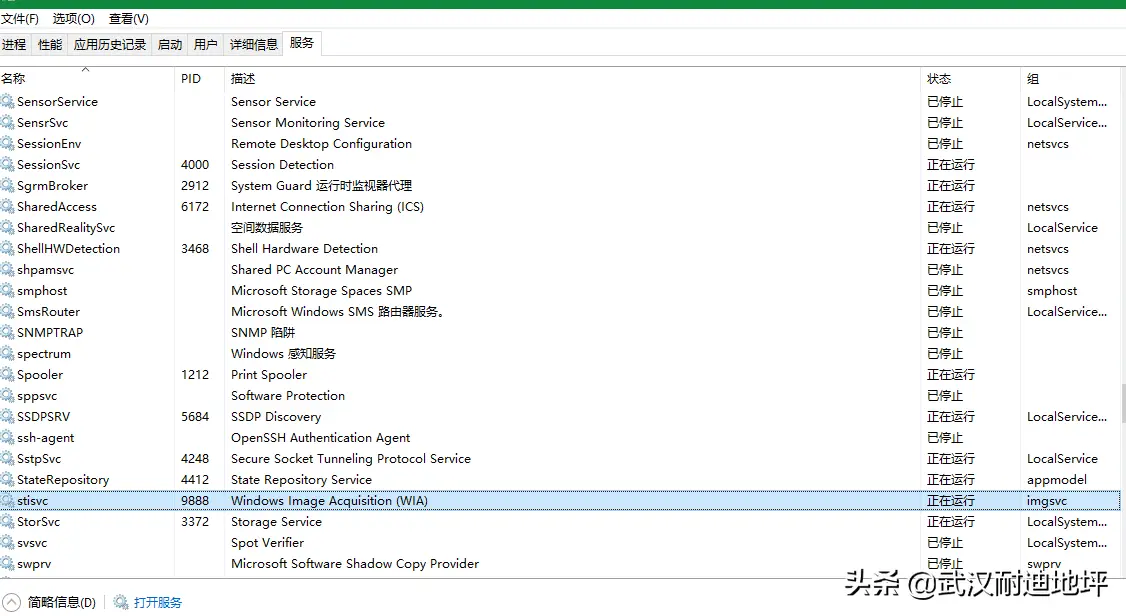The width and height of the screenshot is (1126, 616).
Task: Switch to the 详细信息 tab
Action: coord(254,44)
